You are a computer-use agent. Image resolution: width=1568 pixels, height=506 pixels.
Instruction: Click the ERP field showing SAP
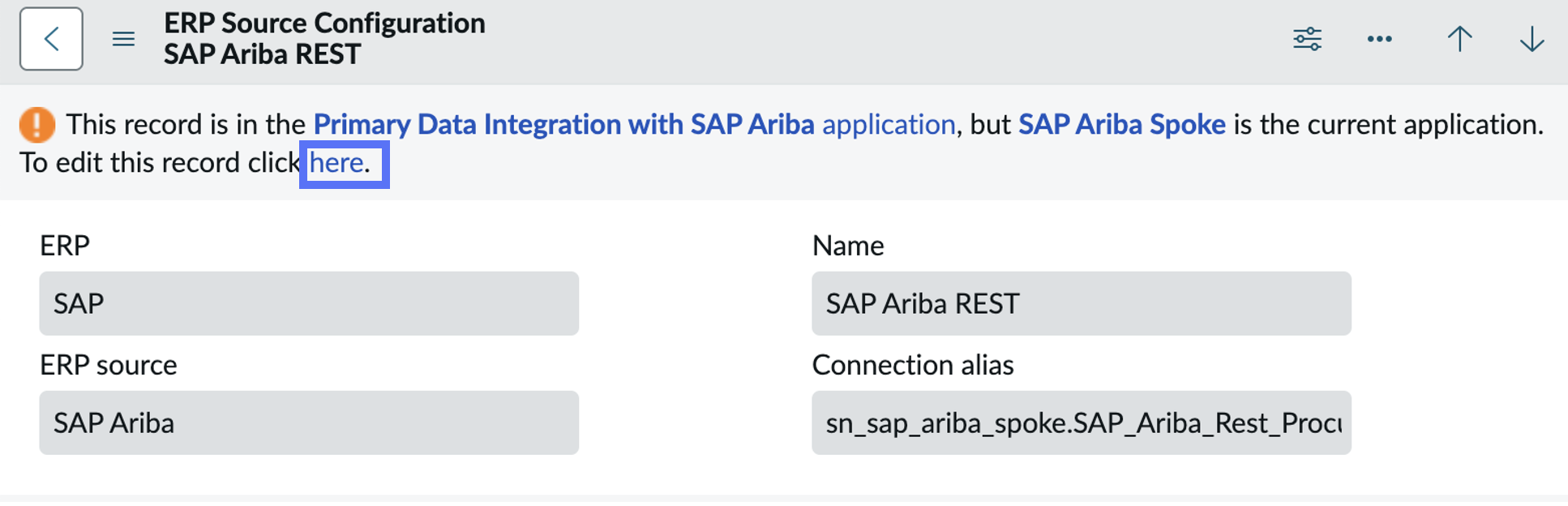point(309,303)
